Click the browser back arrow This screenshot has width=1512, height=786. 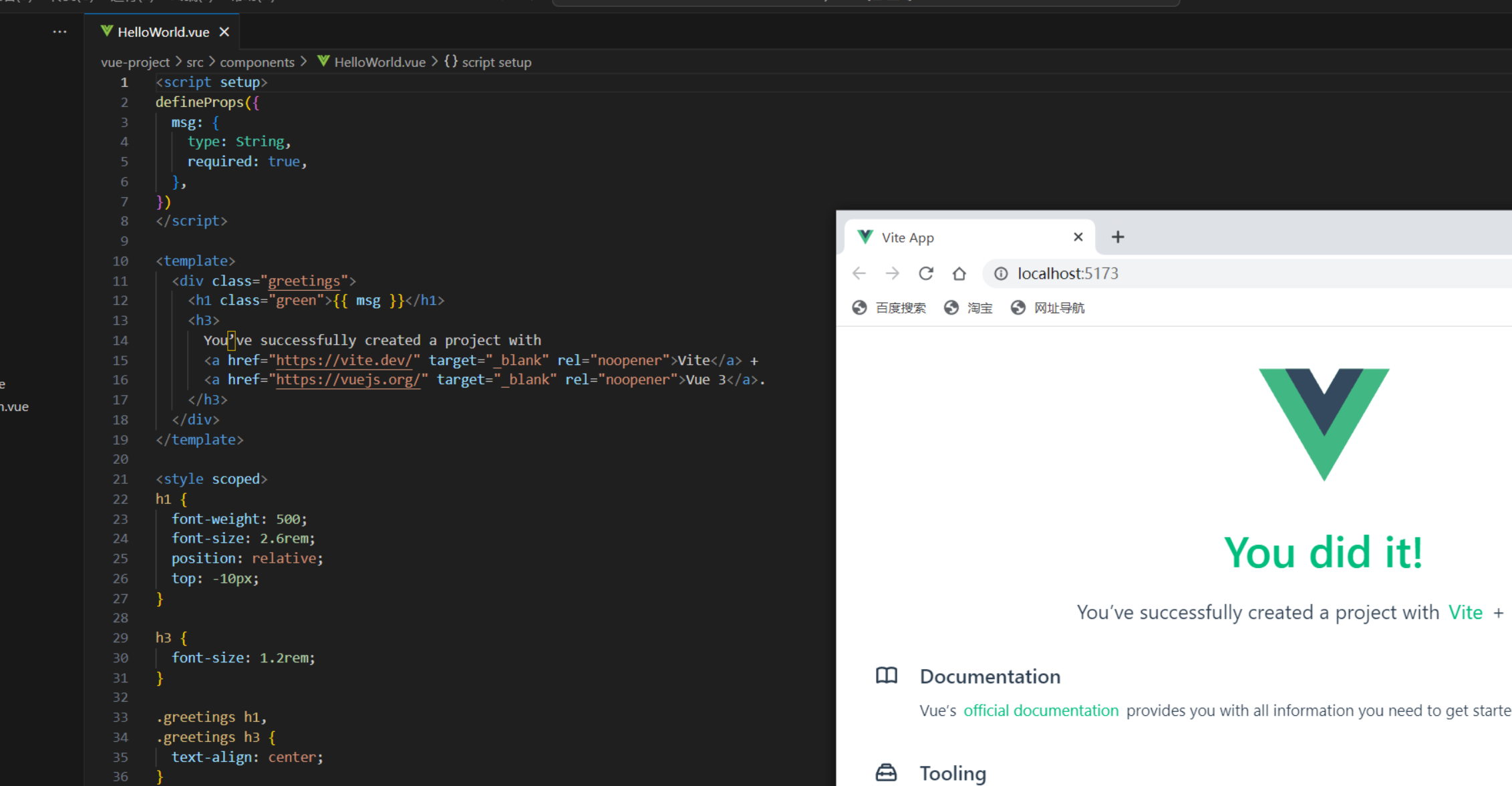click(x=859, y=273)
